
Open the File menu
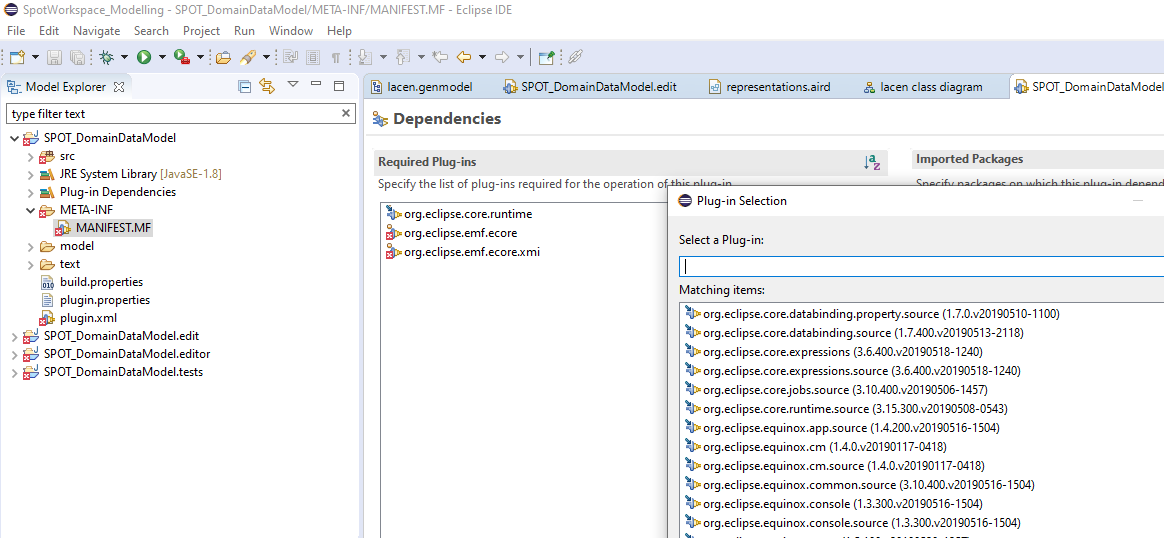pos(16,30)
